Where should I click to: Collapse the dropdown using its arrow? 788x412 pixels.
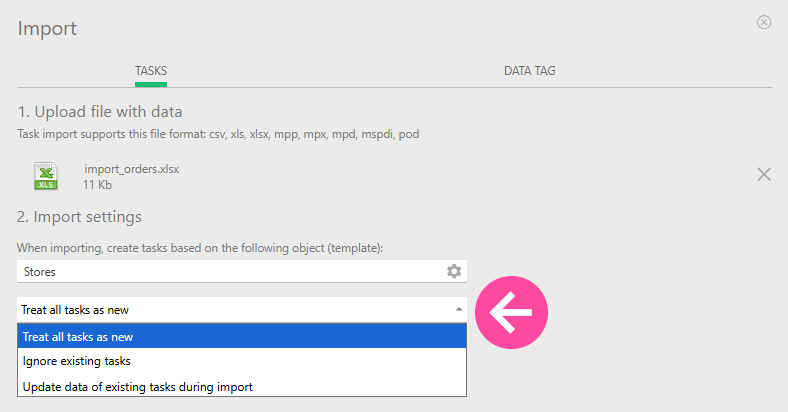pyautogui.click(x=458, y=310)
